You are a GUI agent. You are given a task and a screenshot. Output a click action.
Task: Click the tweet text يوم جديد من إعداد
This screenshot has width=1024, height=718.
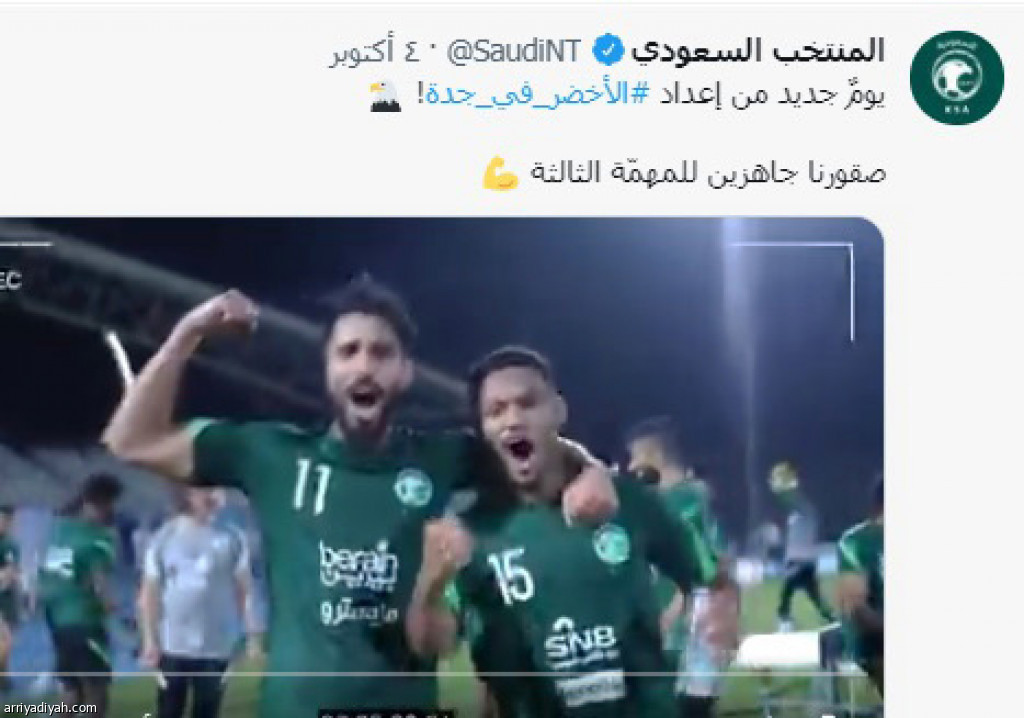(x=772, y=95)
